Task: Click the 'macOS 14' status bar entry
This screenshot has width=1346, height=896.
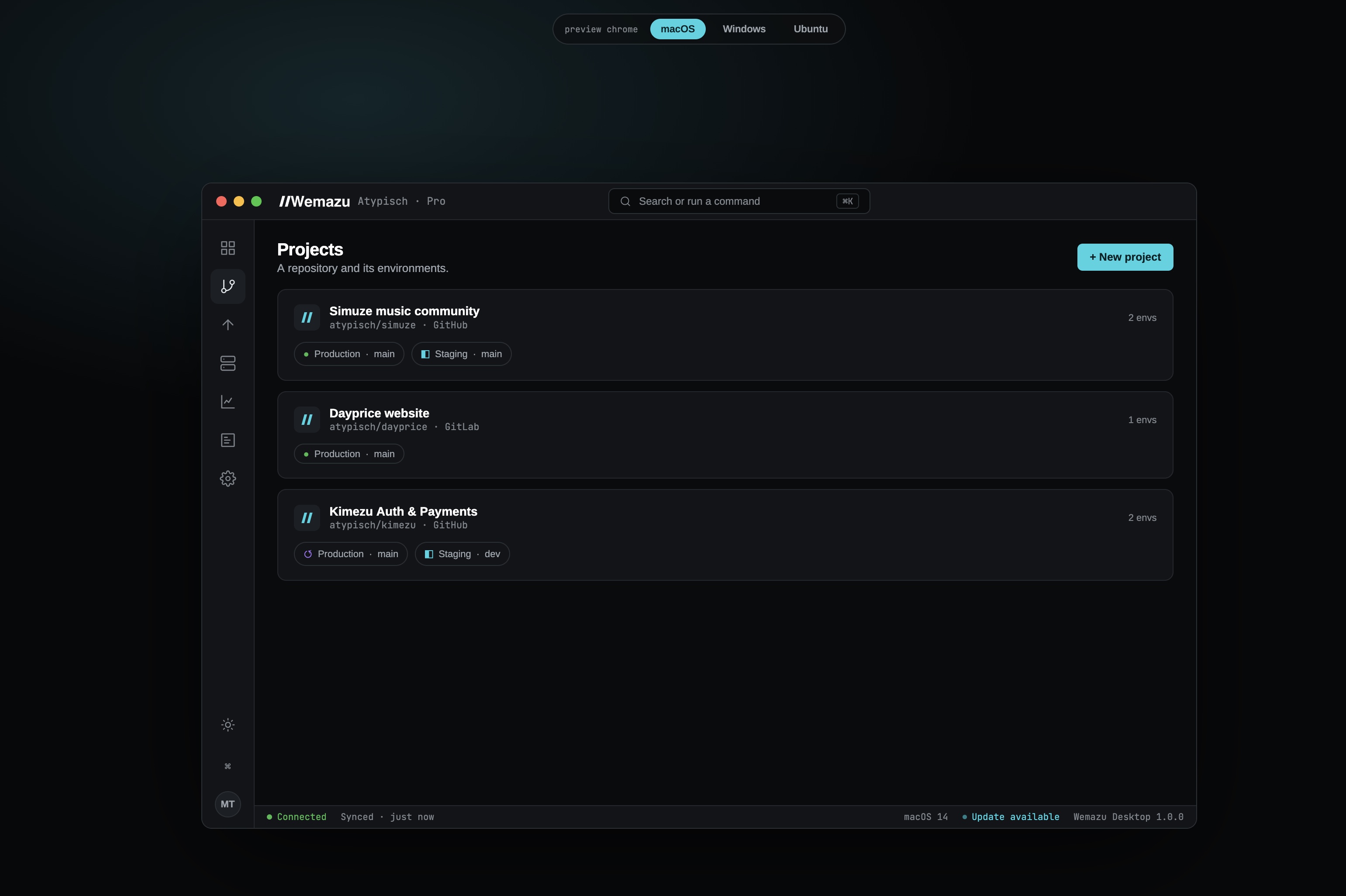Action: pos(925,817)
